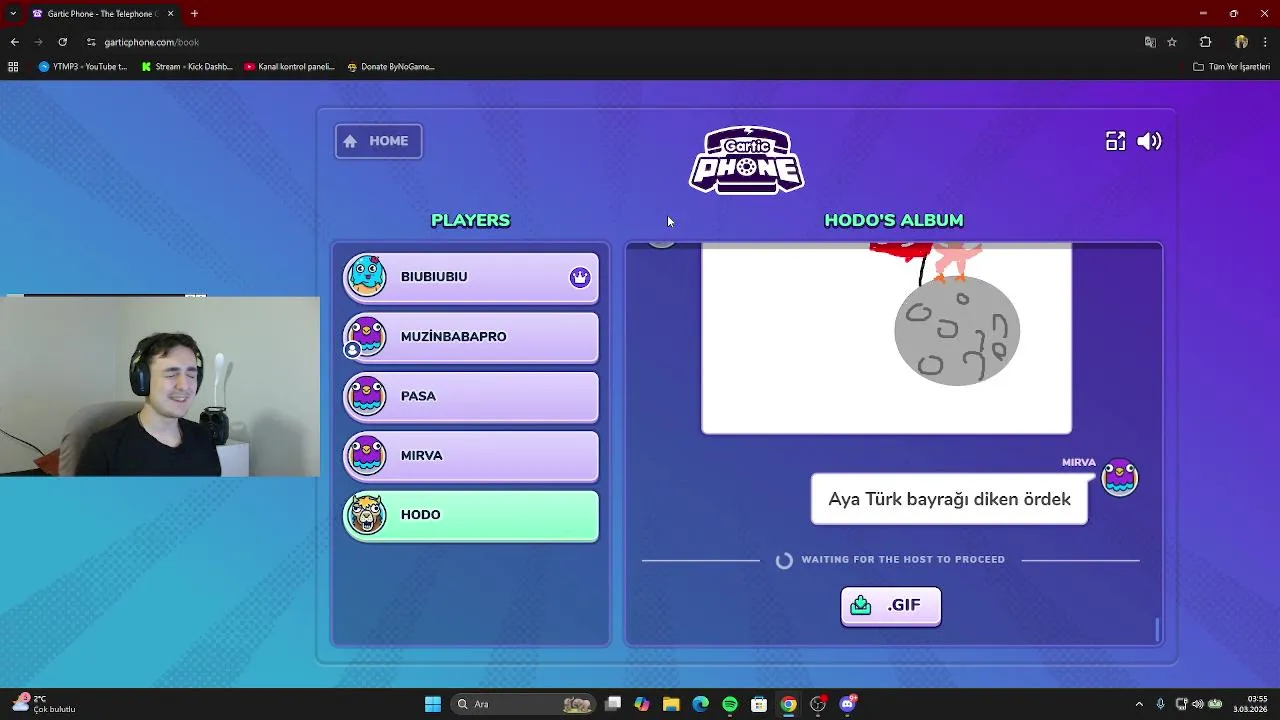Open volume control in tray
Screen dimensions: 1280x720
[1198, 704]
